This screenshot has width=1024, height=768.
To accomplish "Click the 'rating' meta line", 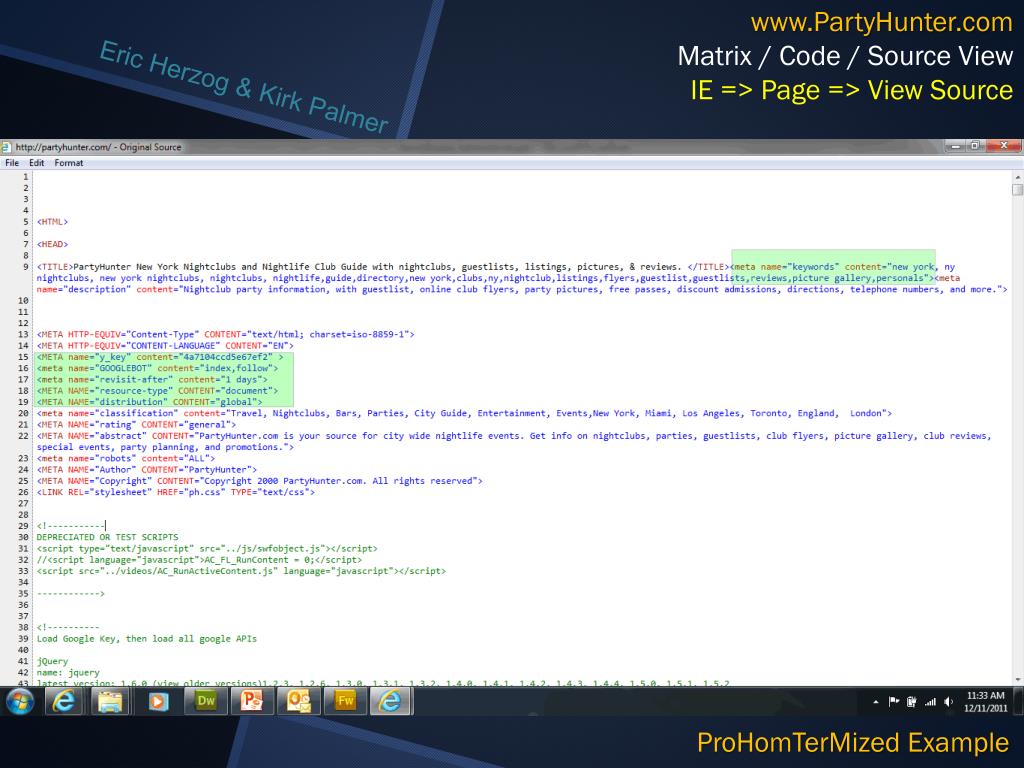I will click(136, 424).
